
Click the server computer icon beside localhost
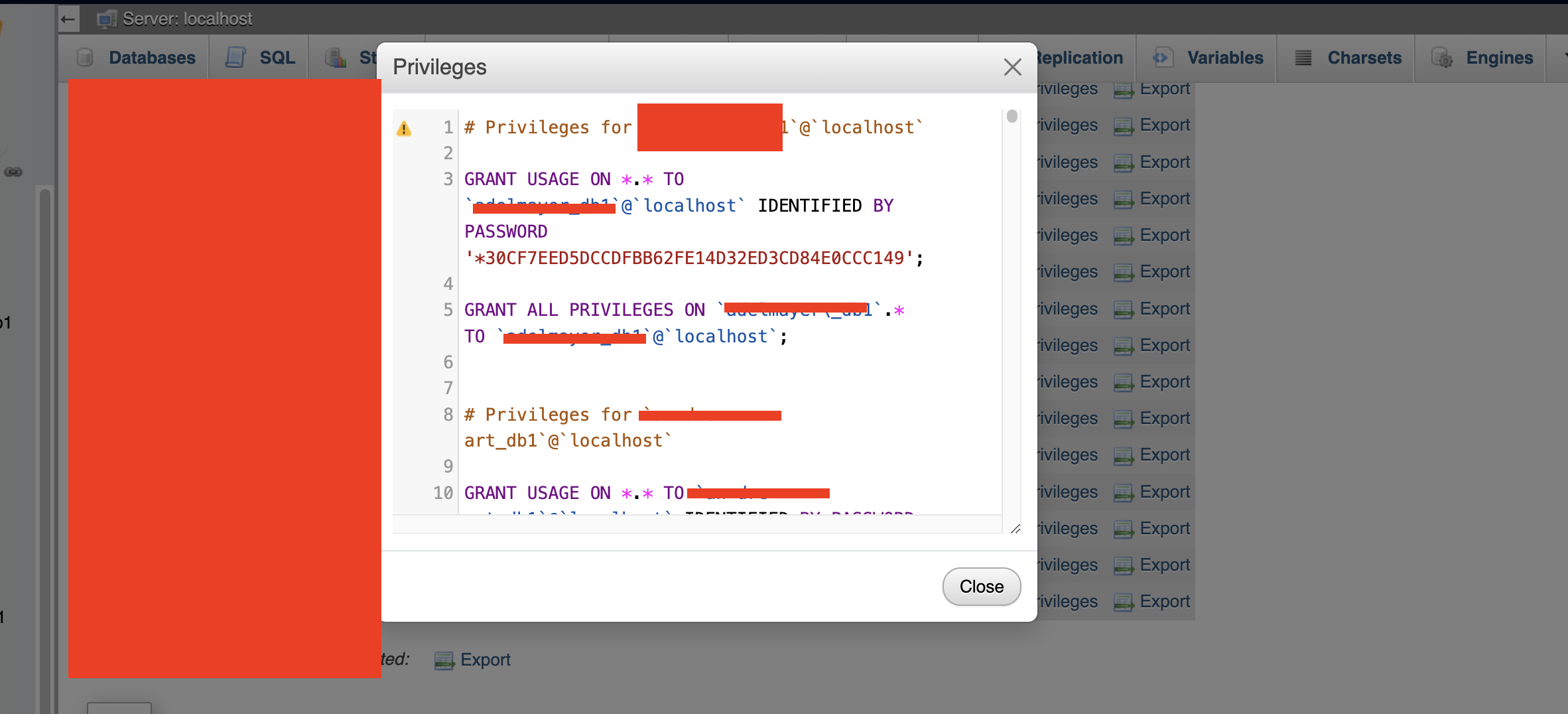point(106,19)
